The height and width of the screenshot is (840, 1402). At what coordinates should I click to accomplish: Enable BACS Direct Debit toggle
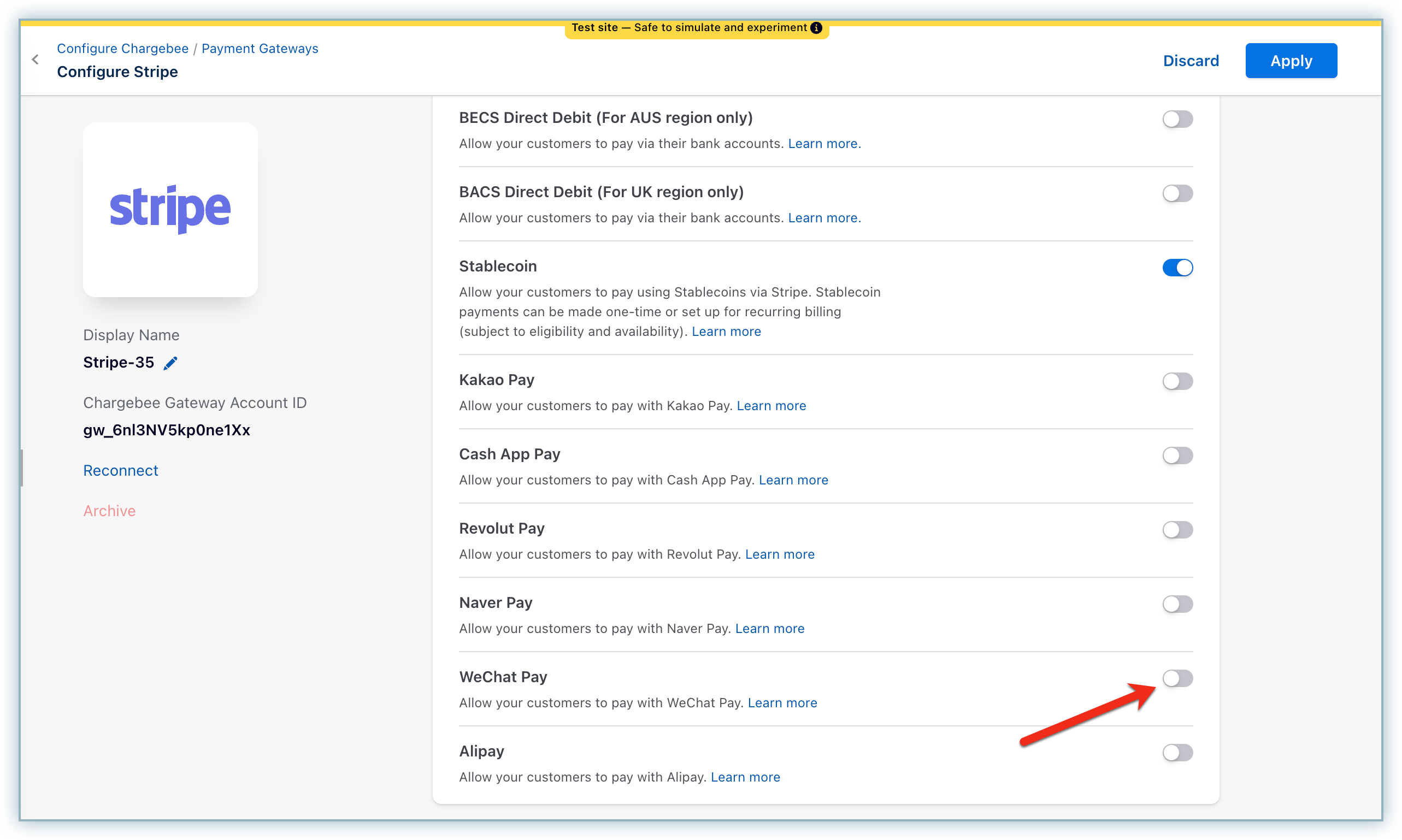(x=1177, y=193)
